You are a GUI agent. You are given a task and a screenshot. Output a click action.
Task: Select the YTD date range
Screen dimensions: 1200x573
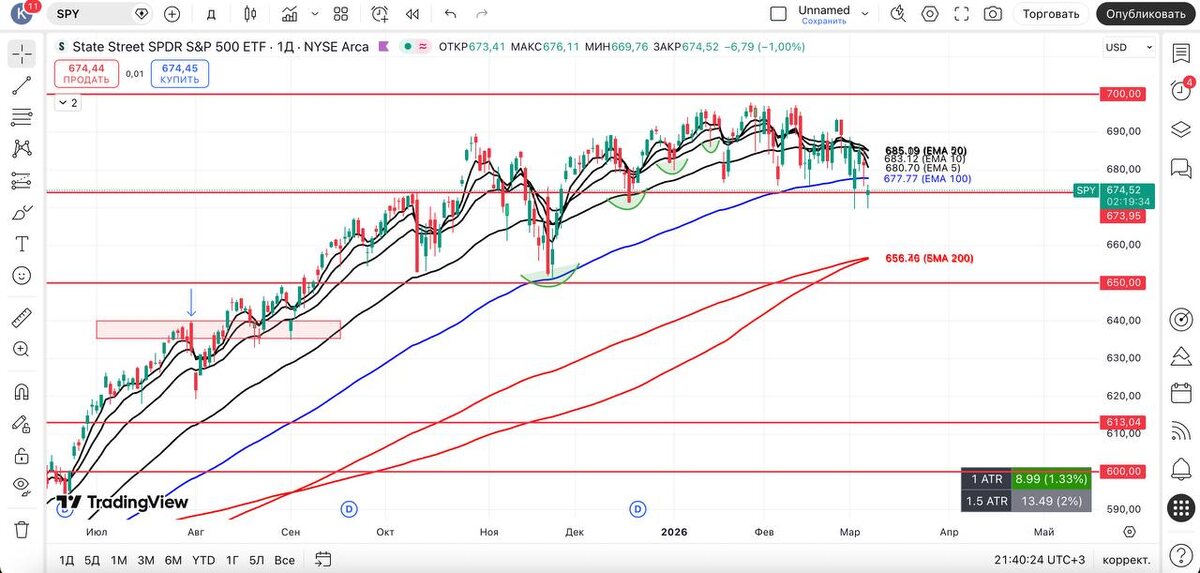[x=204, y=559]
